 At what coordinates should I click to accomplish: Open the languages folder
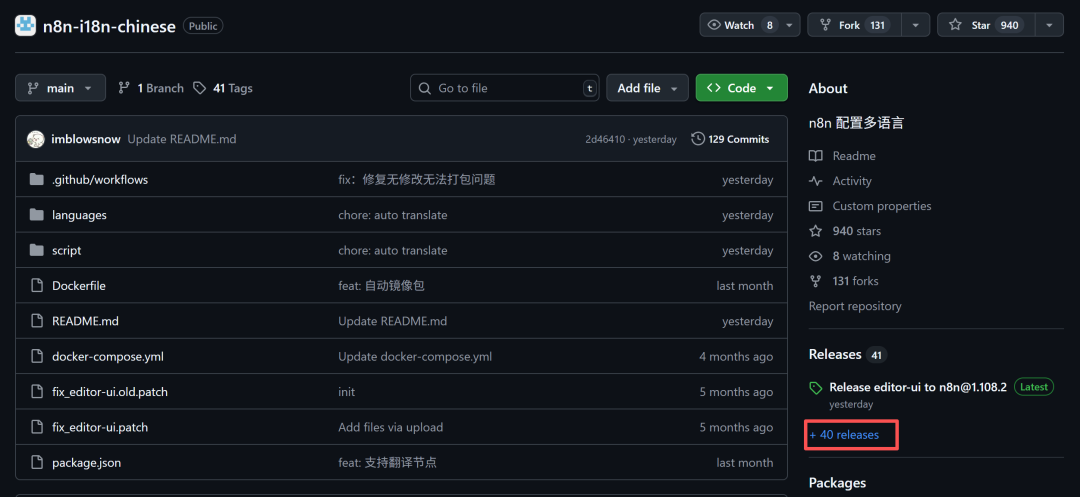click(79, 215)
